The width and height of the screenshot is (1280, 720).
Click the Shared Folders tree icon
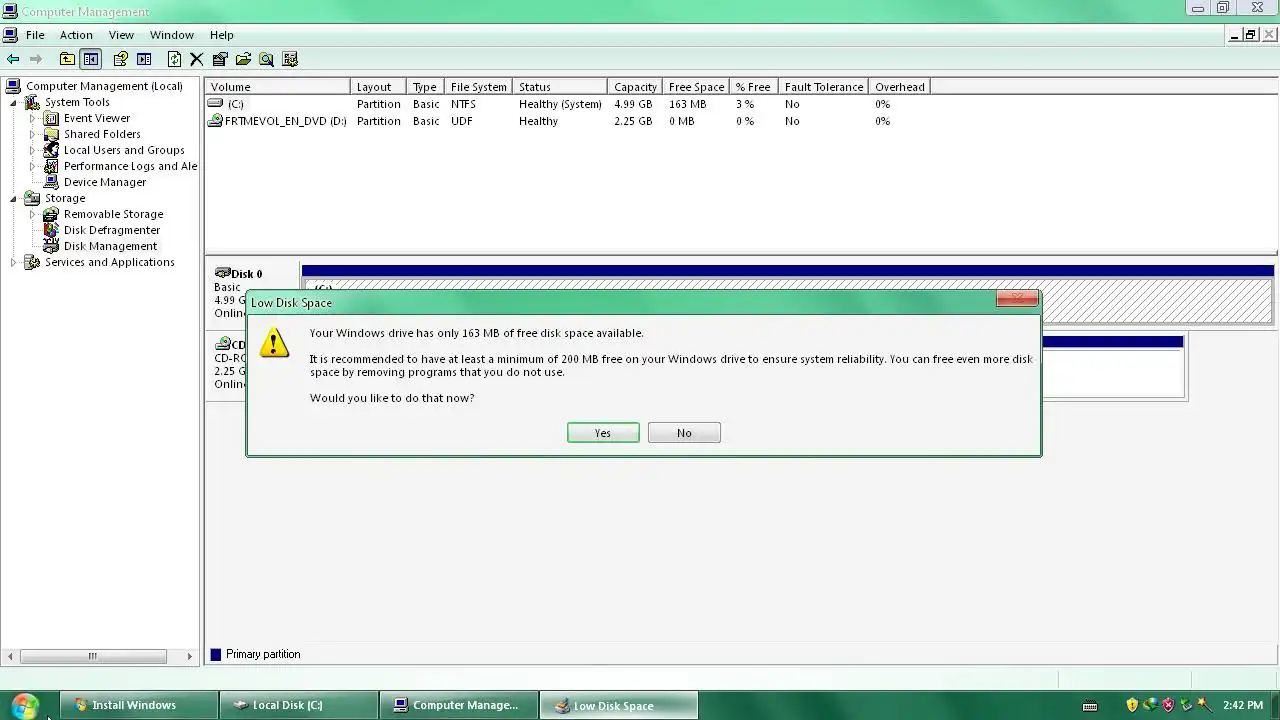point(51,134)
